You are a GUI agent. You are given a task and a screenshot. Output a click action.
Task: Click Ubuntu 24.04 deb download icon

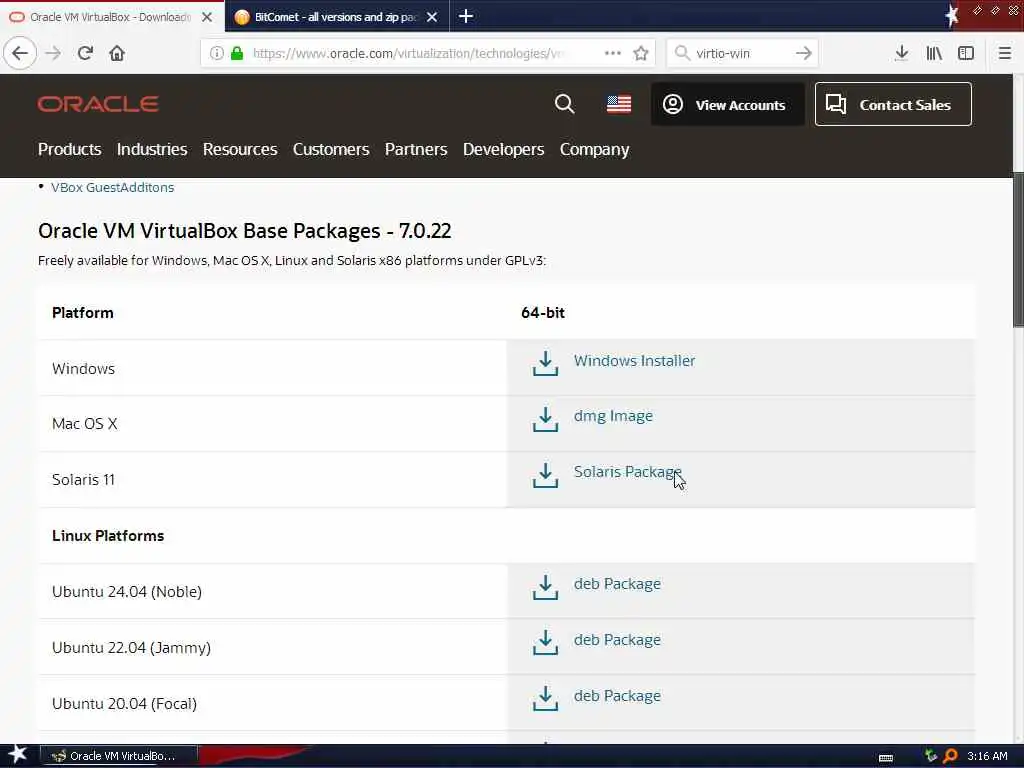coord(545,587)
